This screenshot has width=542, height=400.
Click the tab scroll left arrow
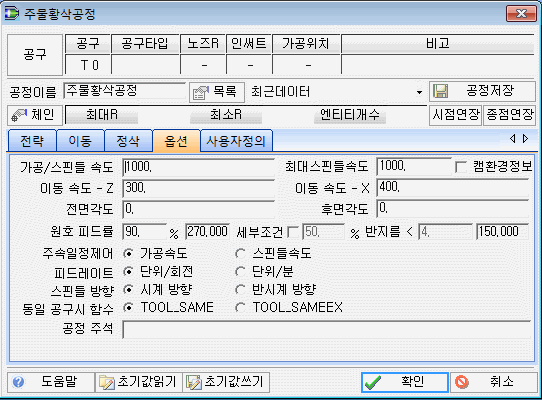pos(513,139)
